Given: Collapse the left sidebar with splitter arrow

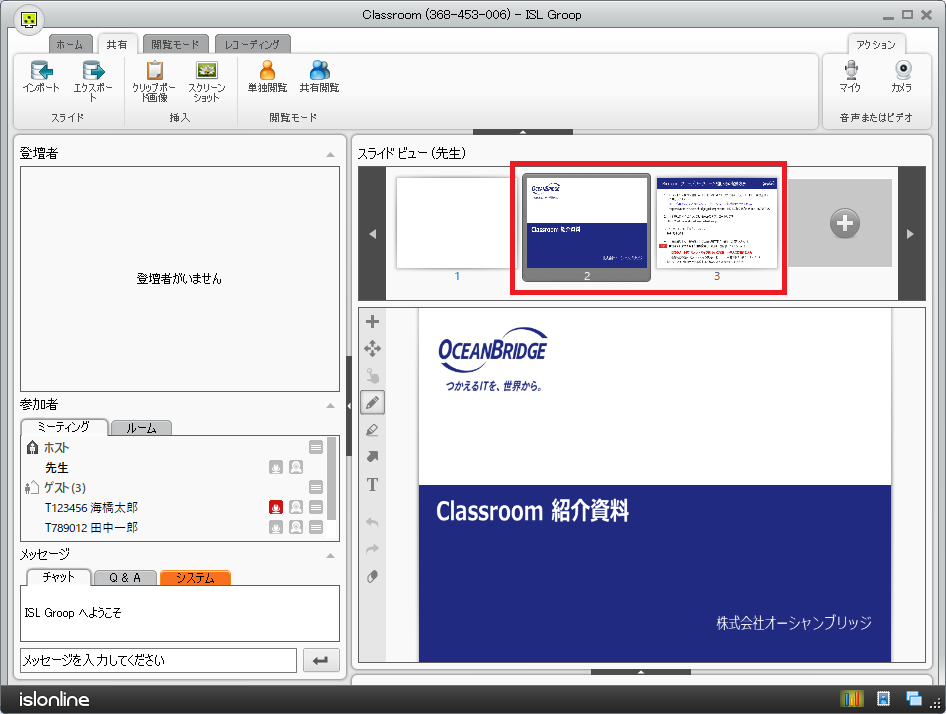Looking at the screenshot, I should point(349,406).
